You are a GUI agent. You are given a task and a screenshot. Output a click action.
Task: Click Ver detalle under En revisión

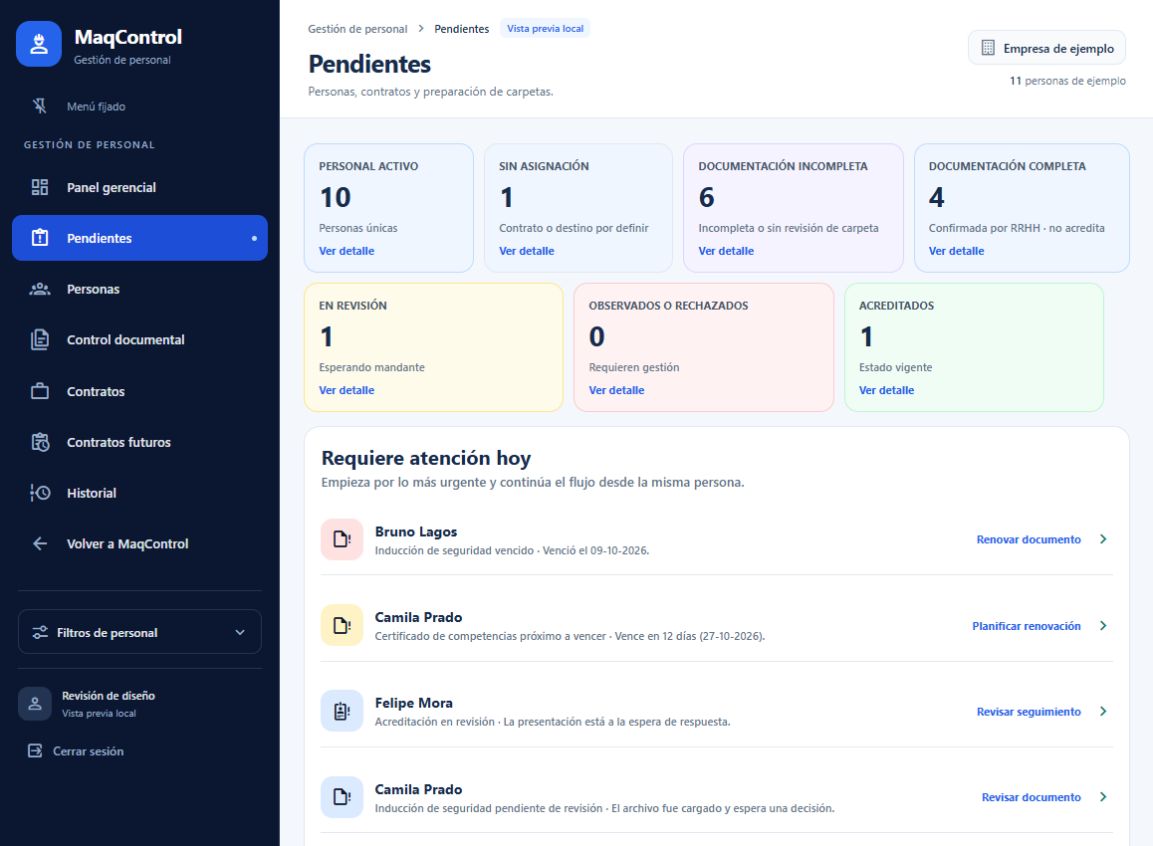tap(346, 390)
